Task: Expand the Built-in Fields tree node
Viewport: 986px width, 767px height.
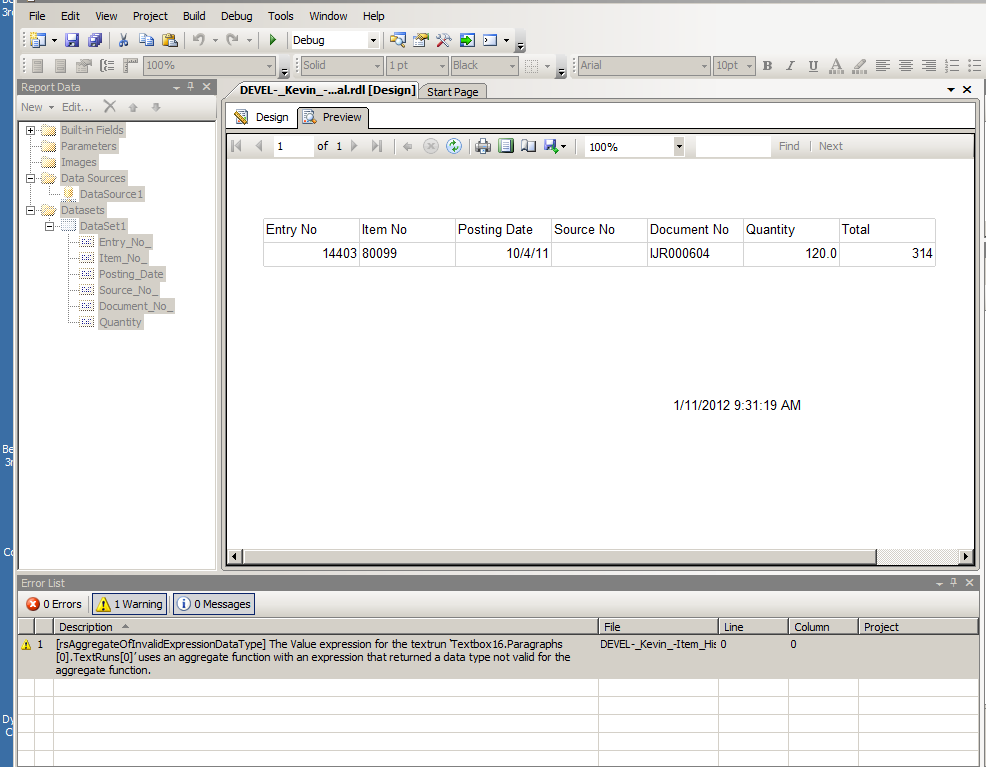Action: point(30,130)
